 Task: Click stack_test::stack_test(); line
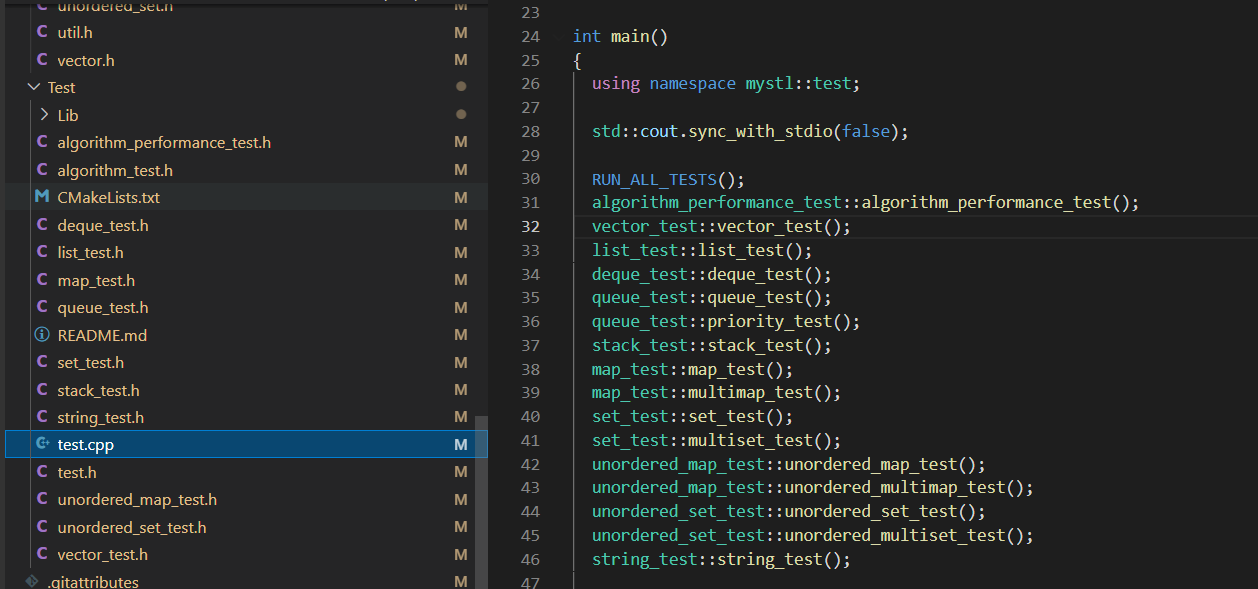[712, 345]
